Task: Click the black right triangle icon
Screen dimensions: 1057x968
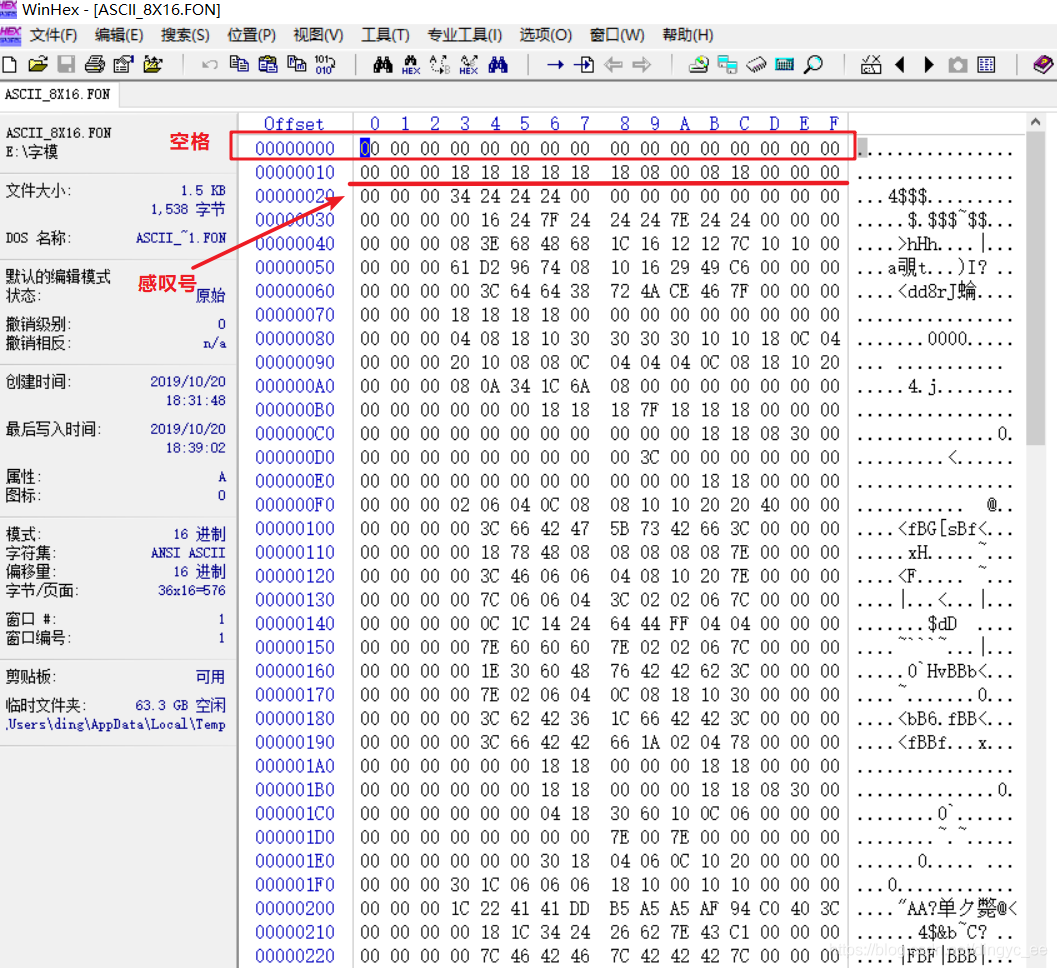Action: [929, 65]
